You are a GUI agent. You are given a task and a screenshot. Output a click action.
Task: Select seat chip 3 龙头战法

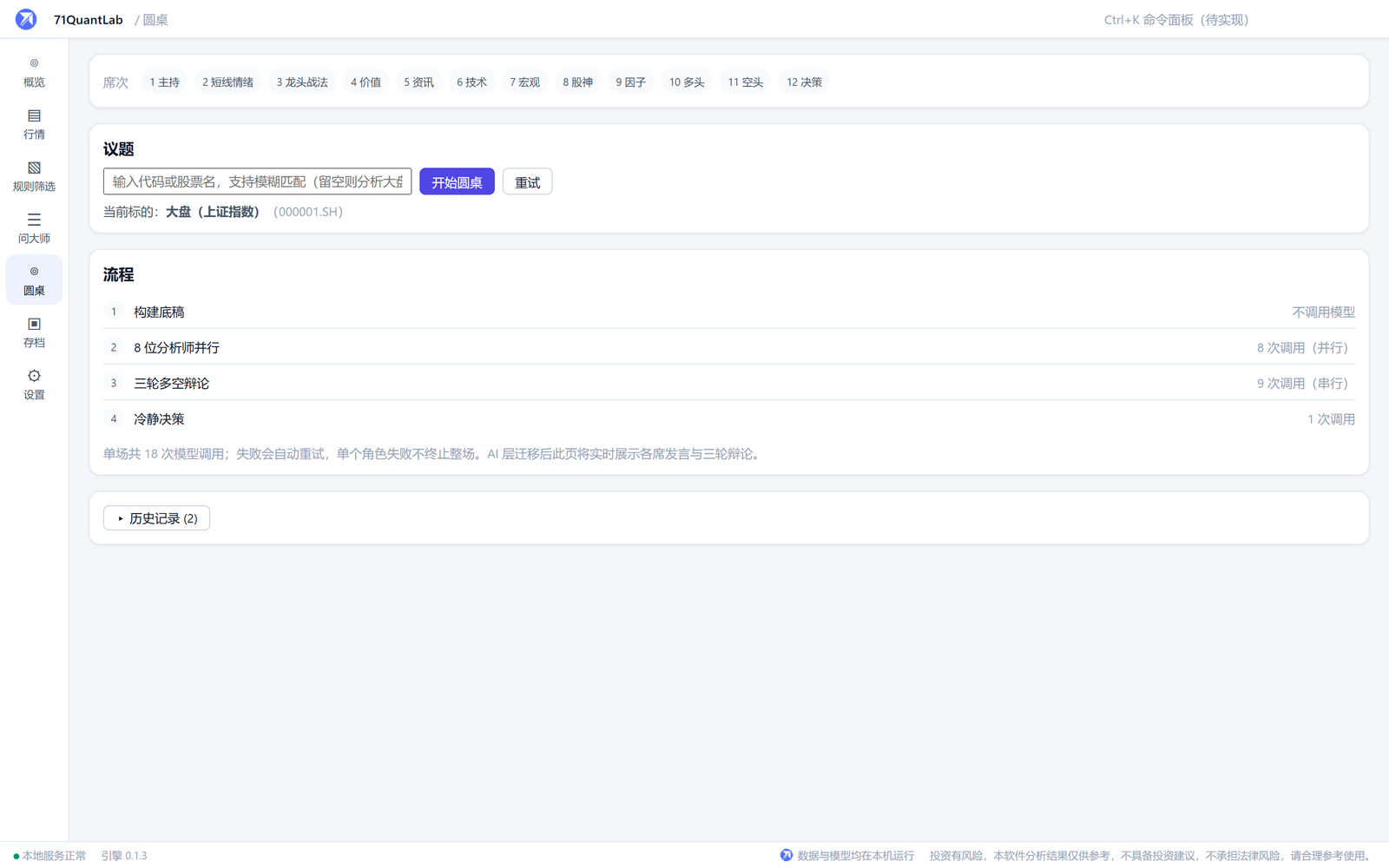(x=302, y=82)
